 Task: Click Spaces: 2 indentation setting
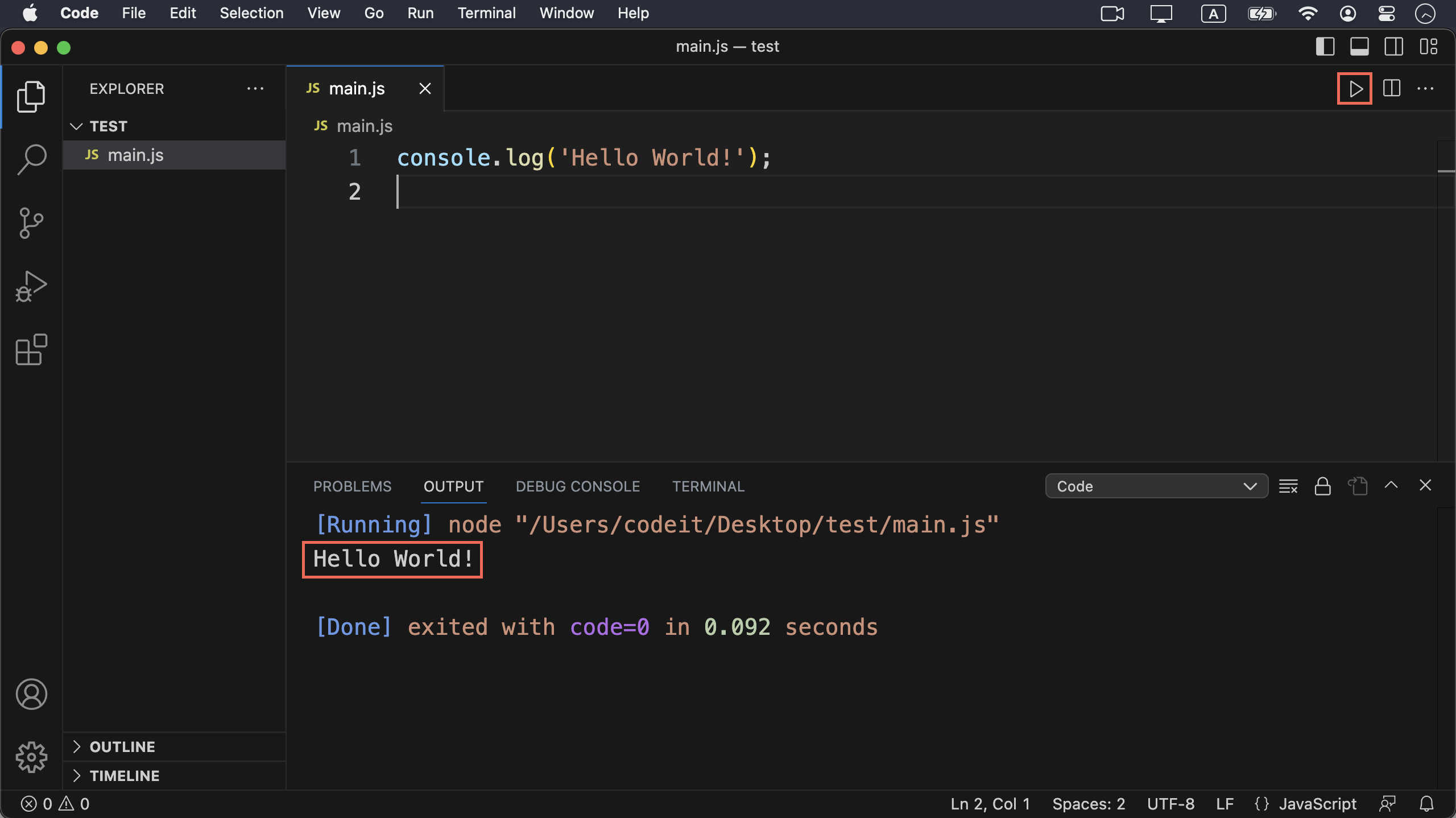coord(1088,804)
